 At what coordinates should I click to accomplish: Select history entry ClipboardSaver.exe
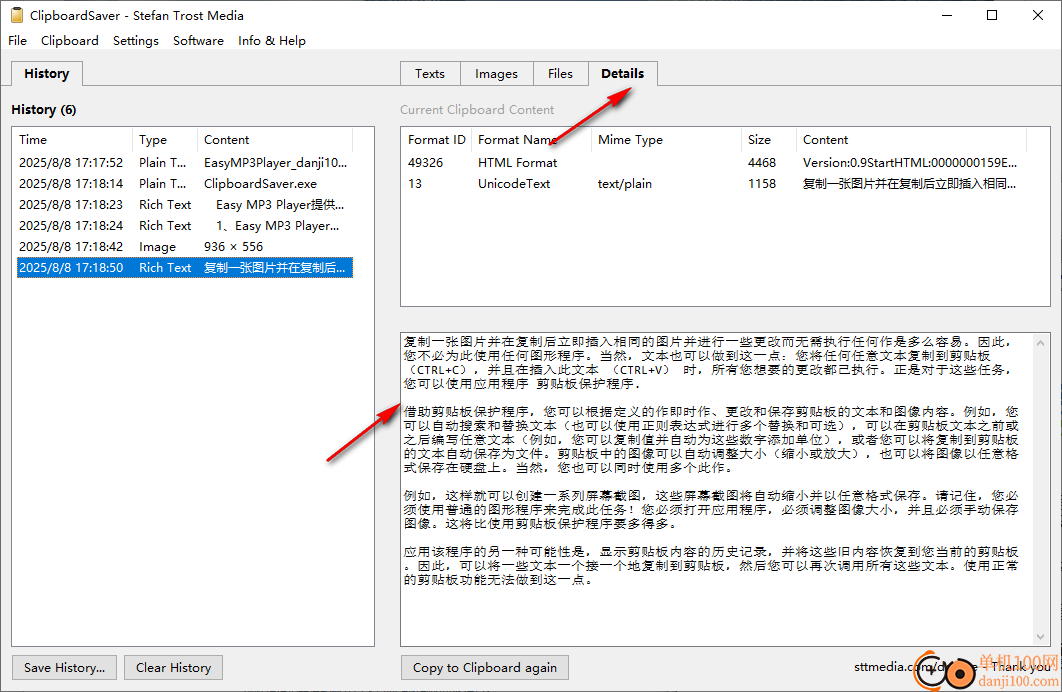(184, 183)
